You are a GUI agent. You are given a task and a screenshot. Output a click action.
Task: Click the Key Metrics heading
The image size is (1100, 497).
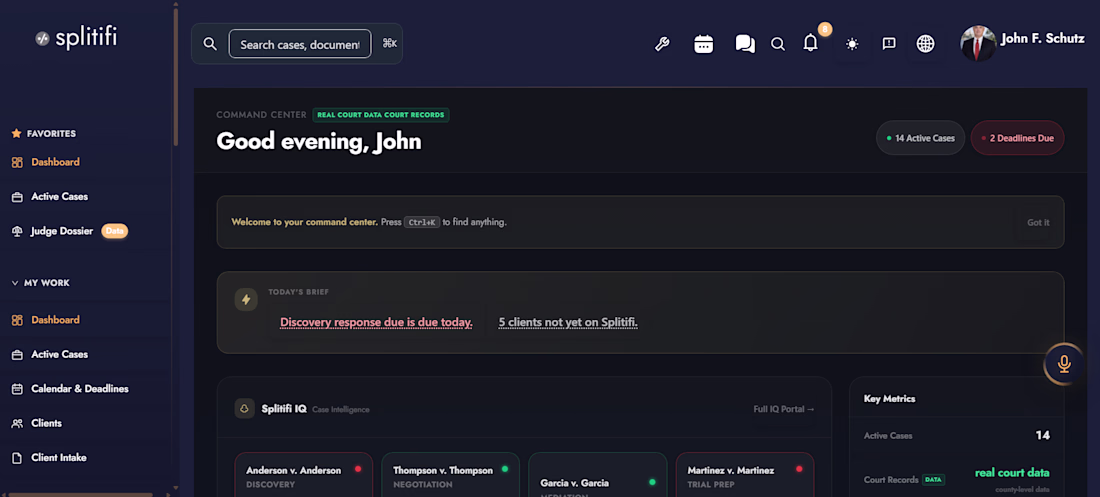coord(890,399)
